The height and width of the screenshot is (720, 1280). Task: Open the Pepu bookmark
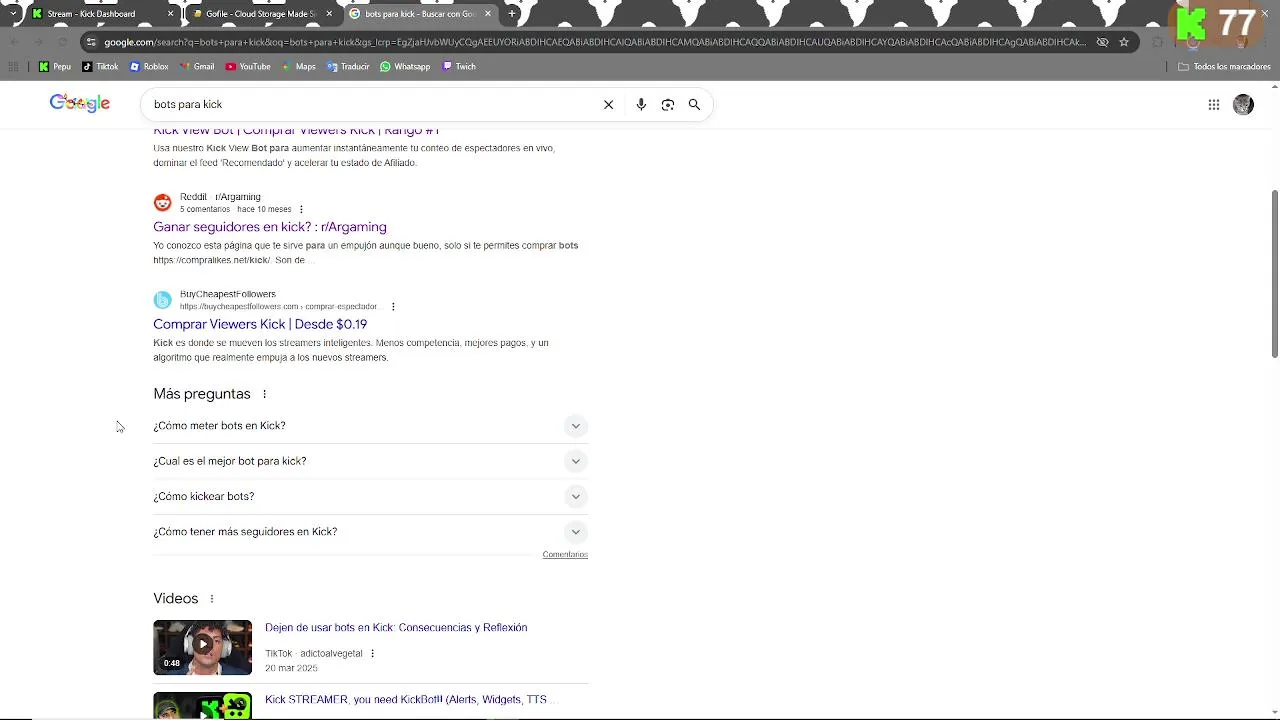click(55, 67)
